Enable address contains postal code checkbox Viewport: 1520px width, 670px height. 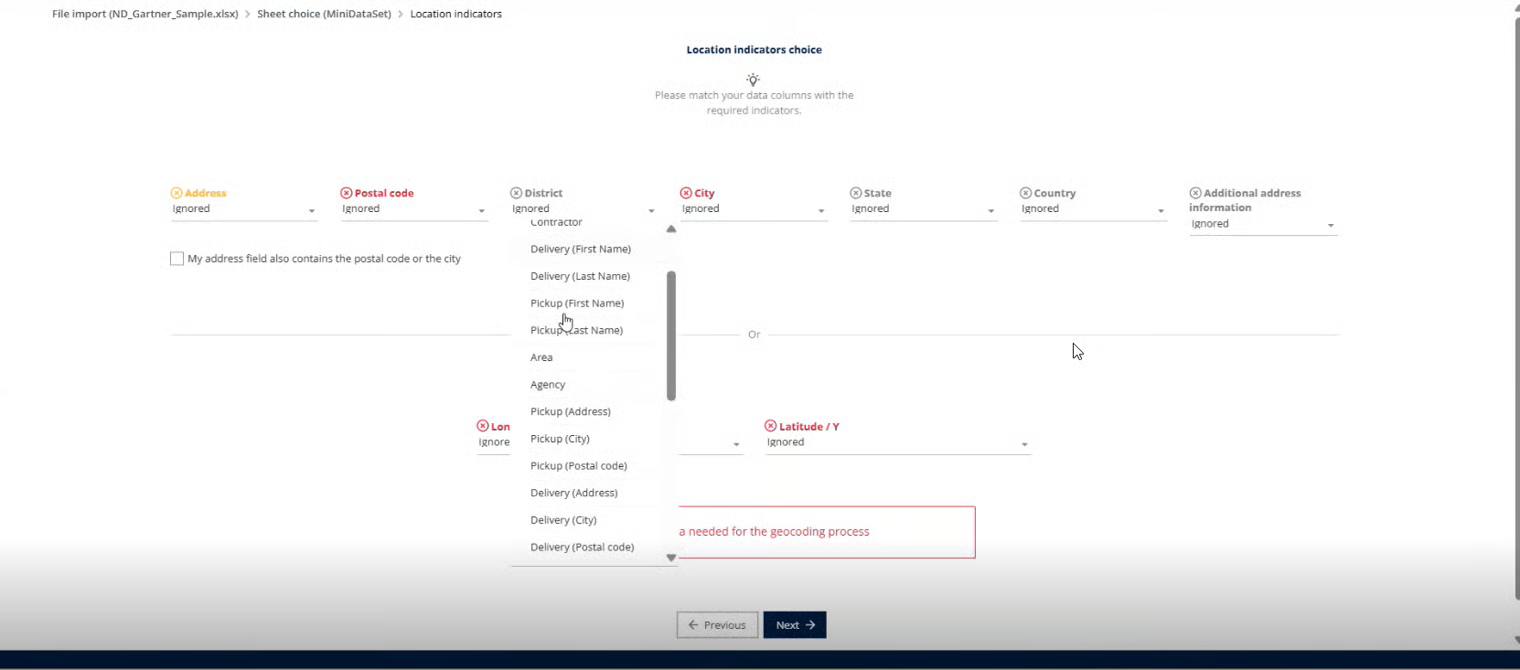pyautogui.click(x=177, y=259)
